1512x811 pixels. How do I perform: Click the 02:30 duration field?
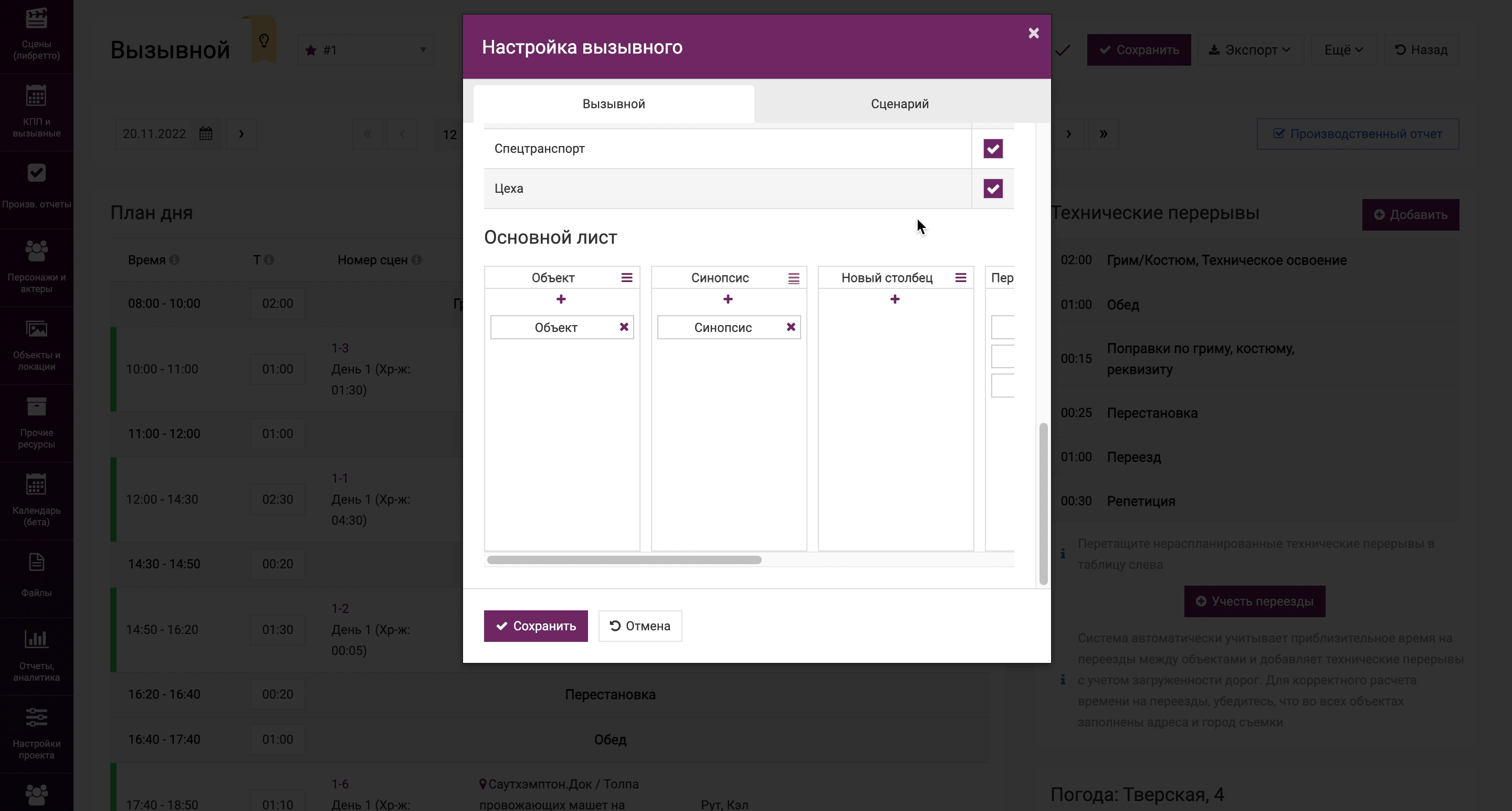pyautogui.click(x=278, y=500)
